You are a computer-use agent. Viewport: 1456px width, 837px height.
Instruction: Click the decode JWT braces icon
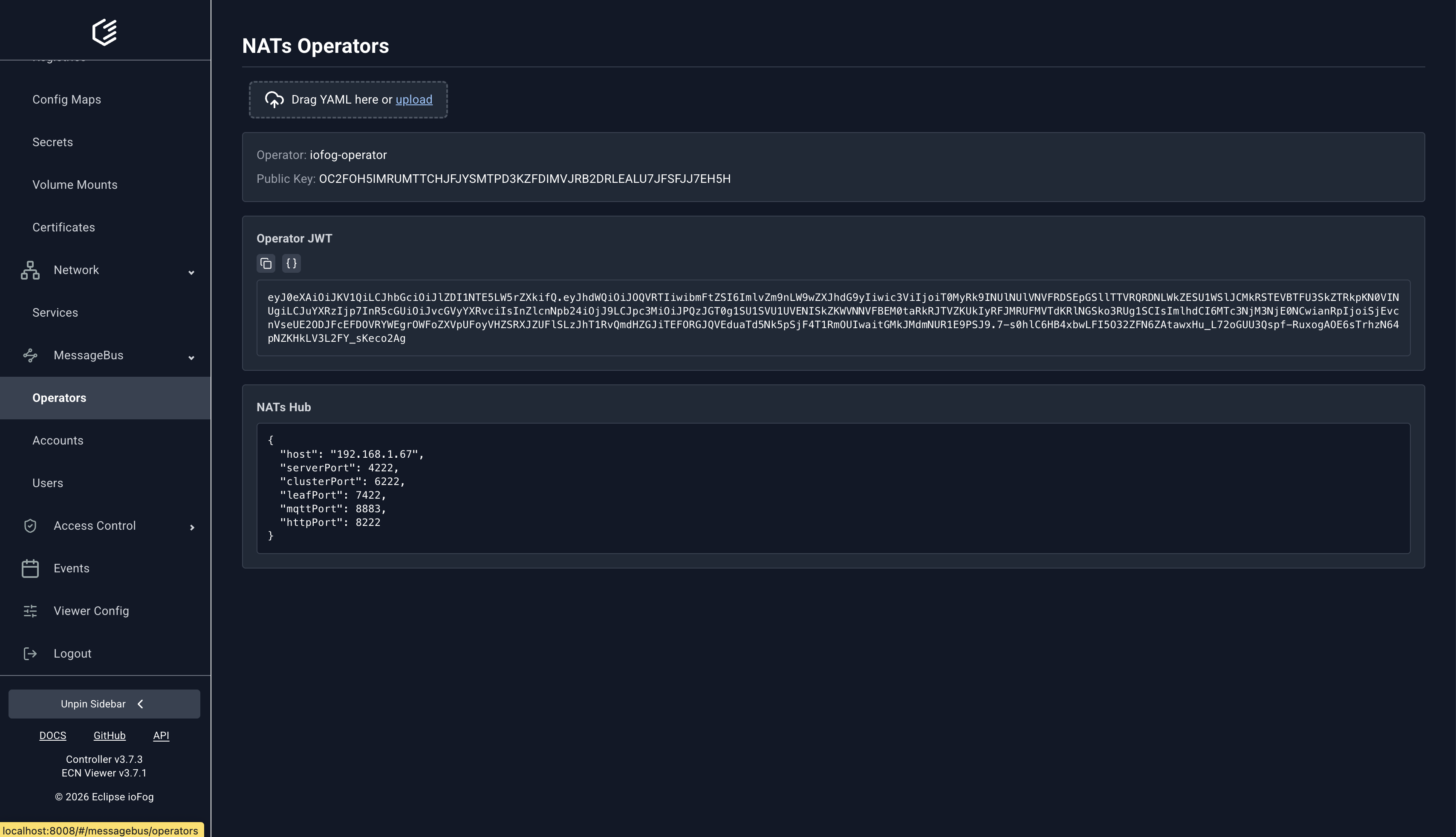coord(292,263)
